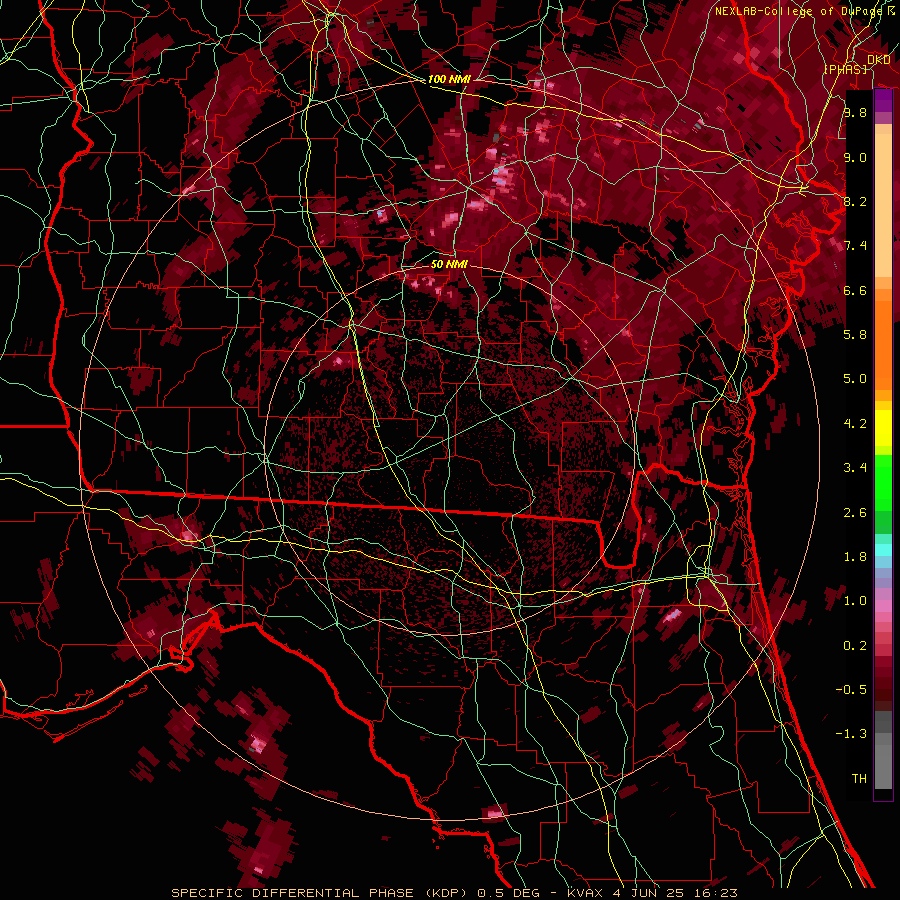This screenshot has height=900, width=900.
Task: Click the 9.8 value on the color scale
Action: (x=855, y=112)
